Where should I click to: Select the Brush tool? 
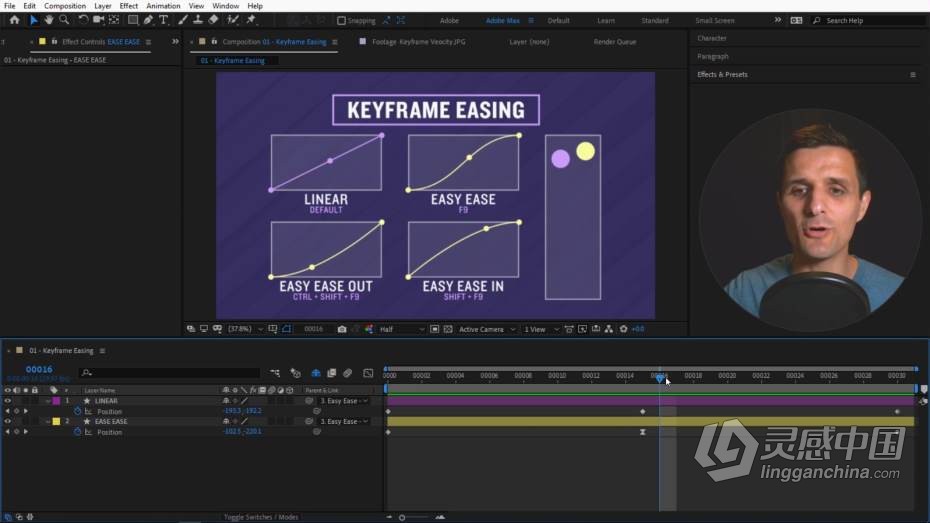[x=183, y=20]
